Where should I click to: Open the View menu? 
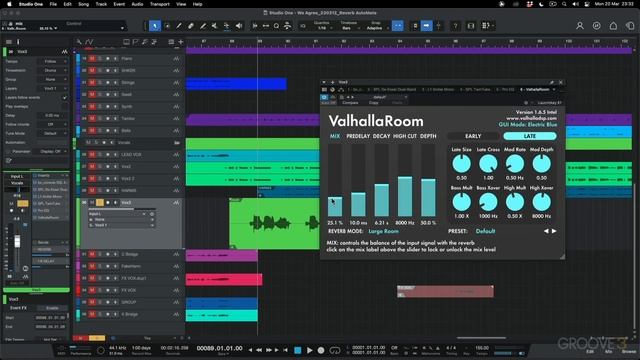pos(181,4)
